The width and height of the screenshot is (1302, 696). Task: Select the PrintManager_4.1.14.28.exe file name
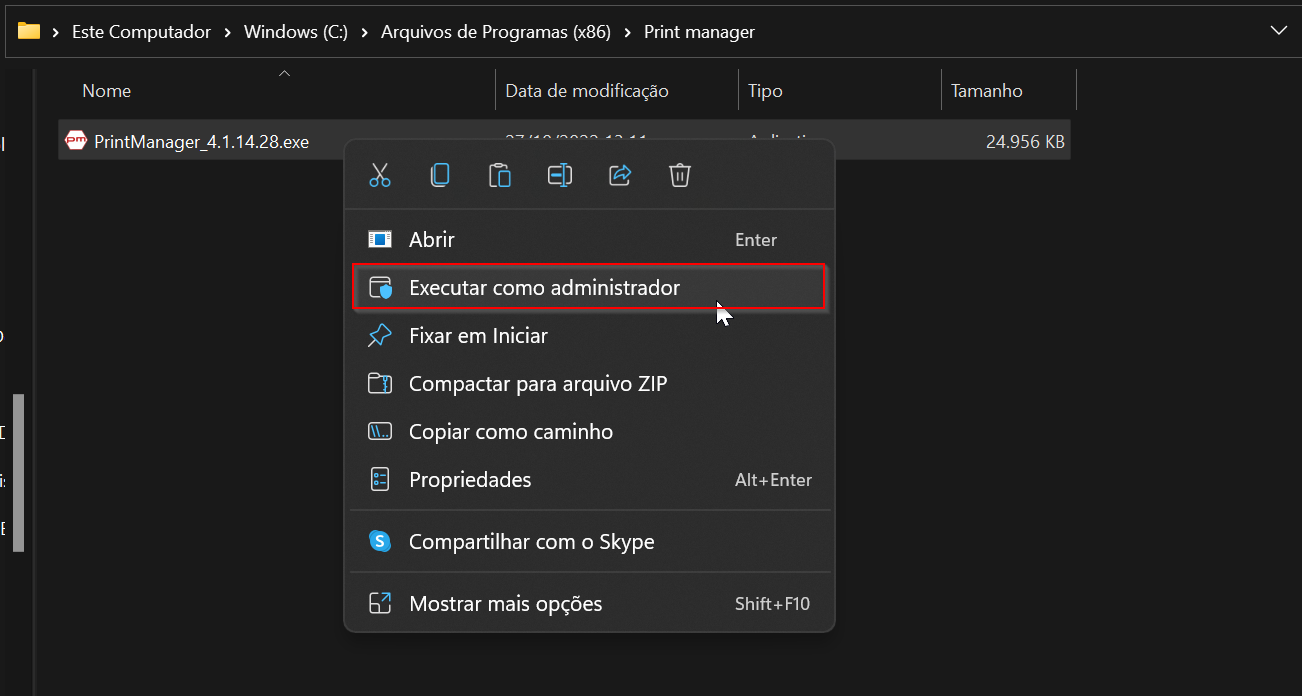[x=201, y=142]
